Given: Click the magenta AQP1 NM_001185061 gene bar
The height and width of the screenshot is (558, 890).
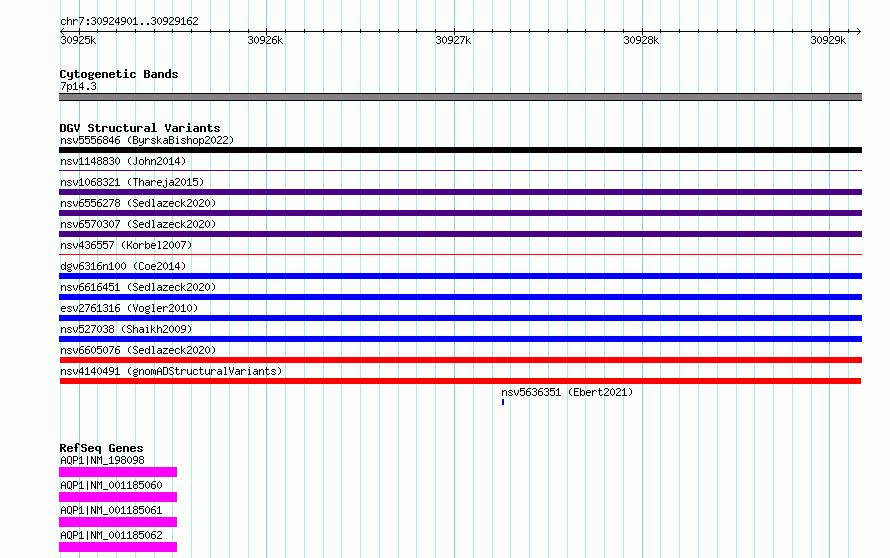Looking at the screenshot, I should [118, 522].
